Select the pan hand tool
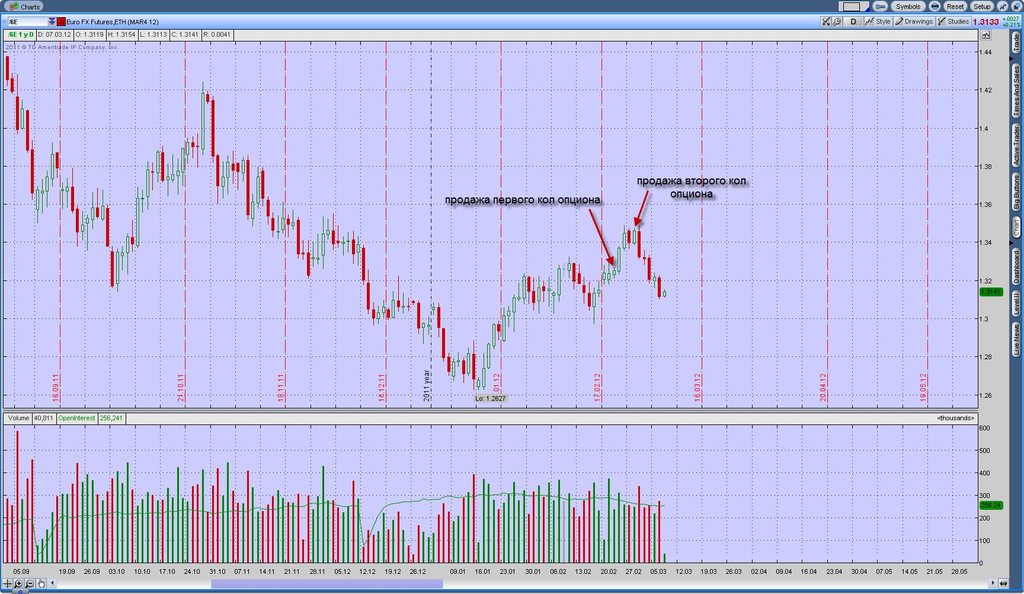This screenshot has width=1024, height=594. (41, 584)
